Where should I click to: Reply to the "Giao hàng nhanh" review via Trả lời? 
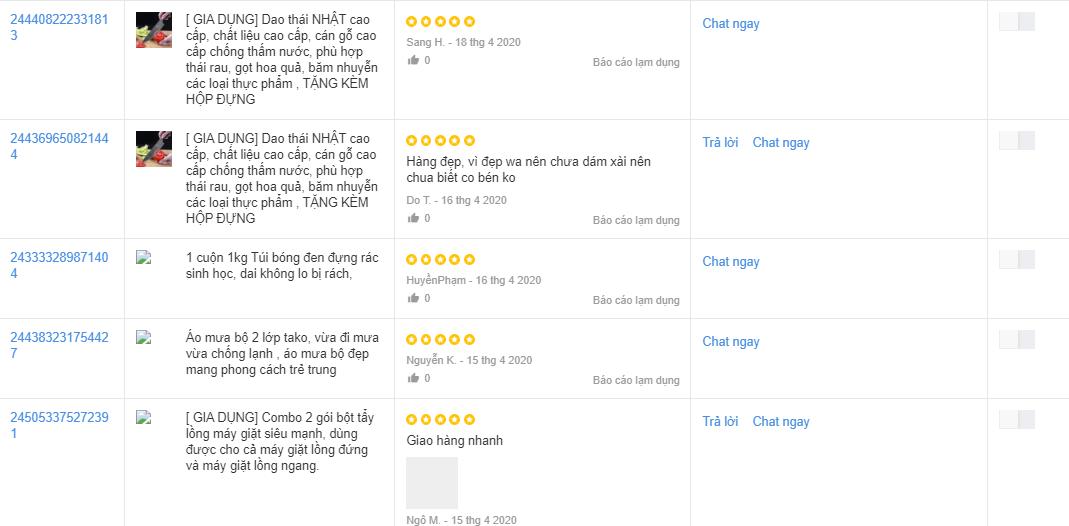pos(720,421)
